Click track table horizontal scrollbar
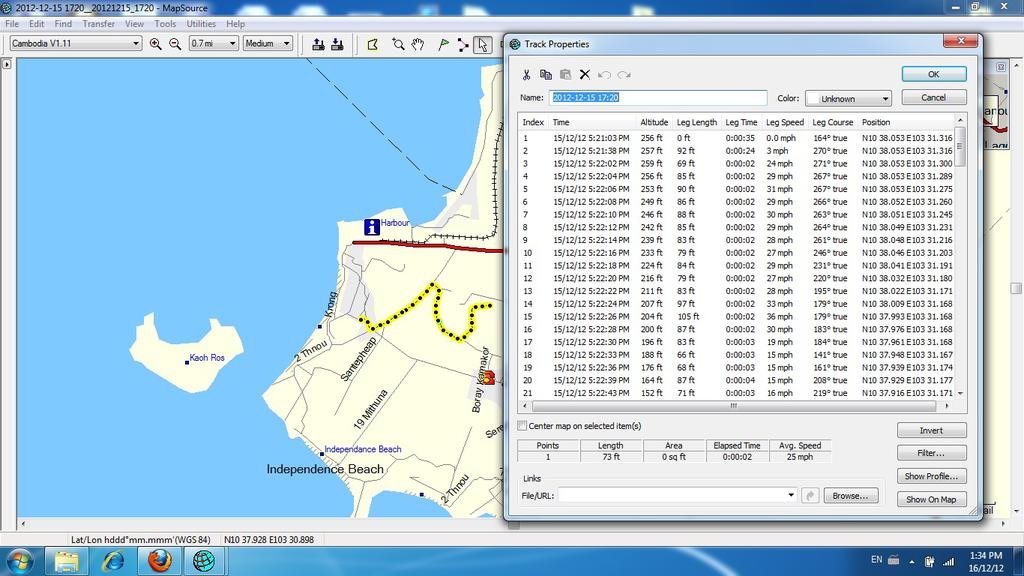 click(x=736, y=406)
